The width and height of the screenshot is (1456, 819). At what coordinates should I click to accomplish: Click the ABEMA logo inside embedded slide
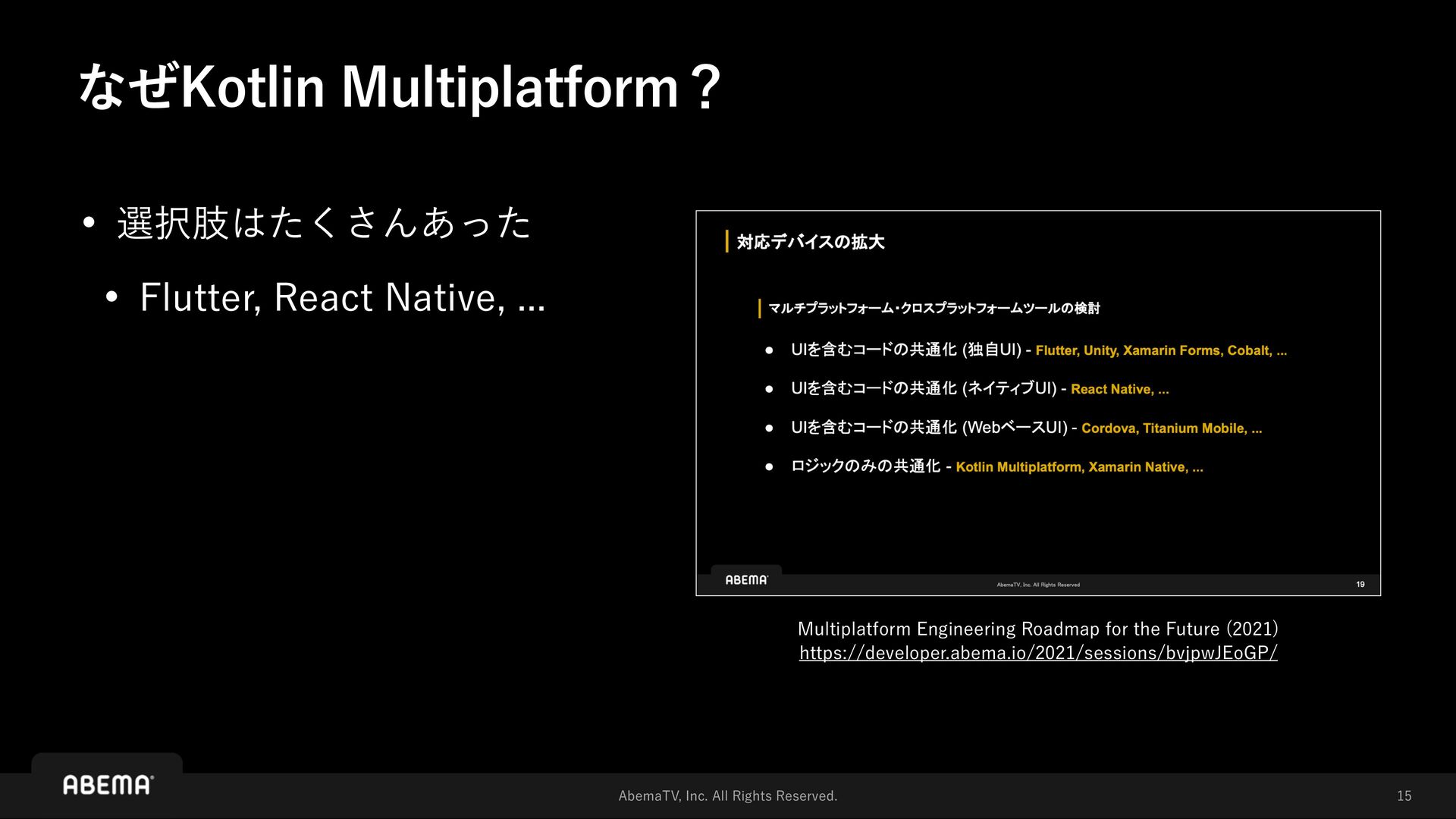[x=747, y=580]
